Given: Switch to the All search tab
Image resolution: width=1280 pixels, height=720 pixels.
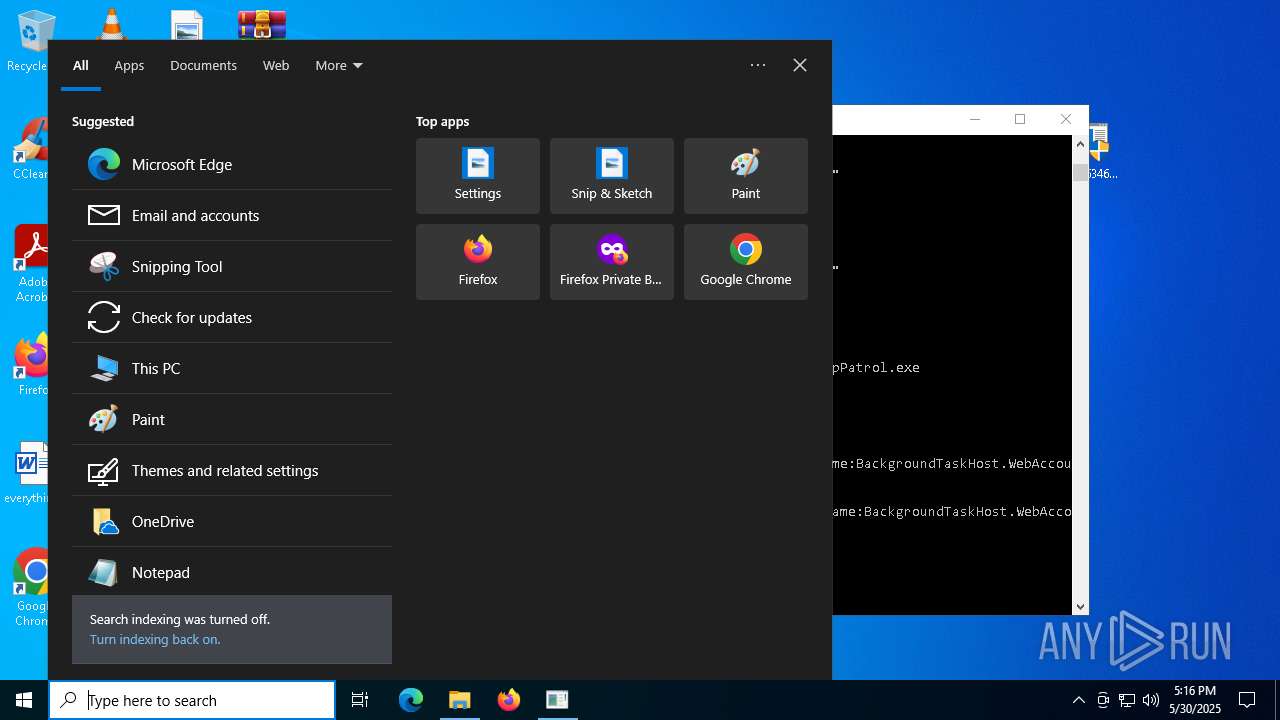Looking at the screenshot, I should click(81, 65).
